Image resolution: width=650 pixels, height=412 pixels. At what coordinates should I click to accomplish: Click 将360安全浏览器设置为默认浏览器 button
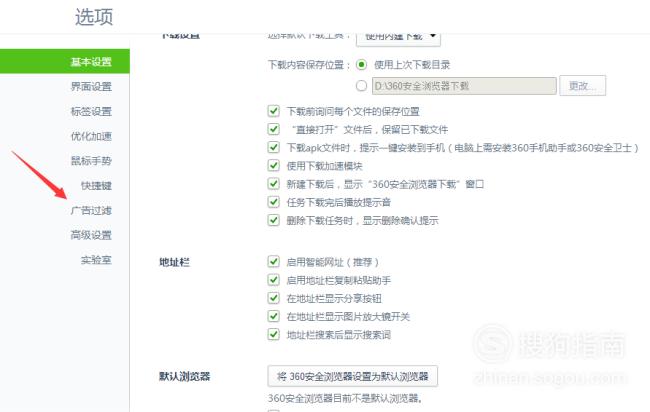tap(352, 376)
